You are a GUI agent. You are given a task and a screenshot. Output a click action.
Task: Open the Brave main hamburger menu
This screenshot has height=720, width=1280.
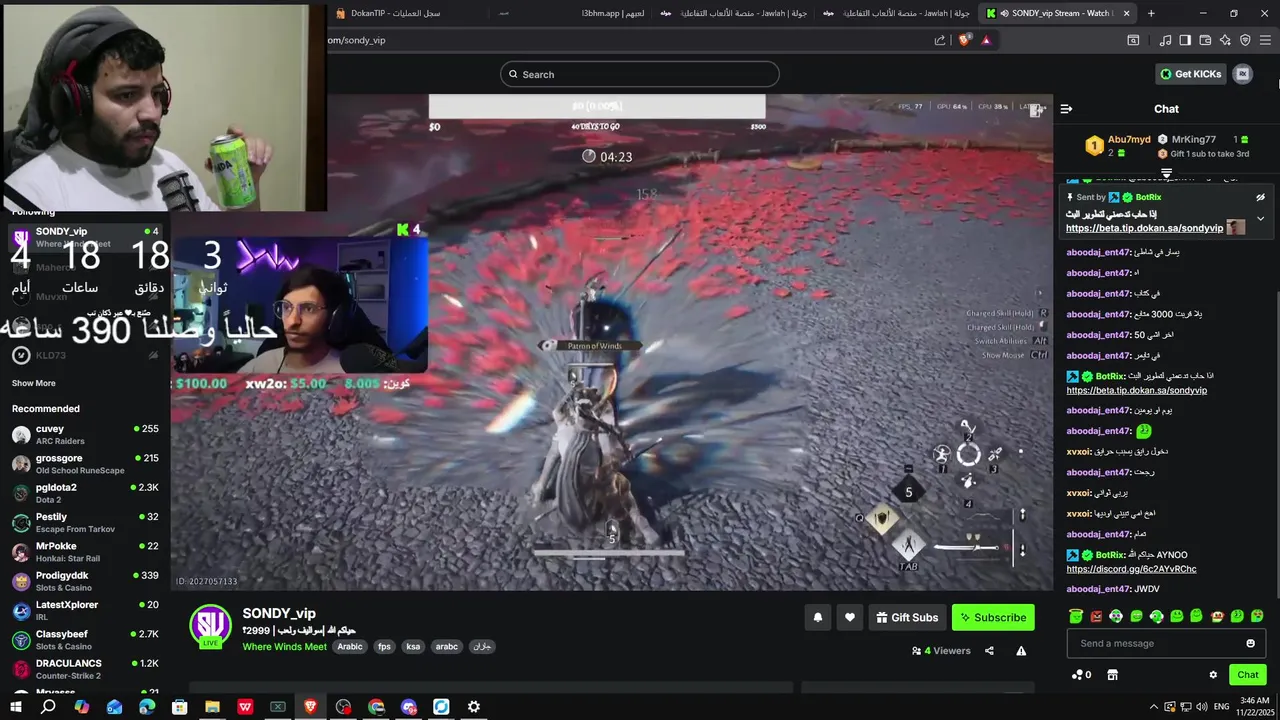[1266, 40]
